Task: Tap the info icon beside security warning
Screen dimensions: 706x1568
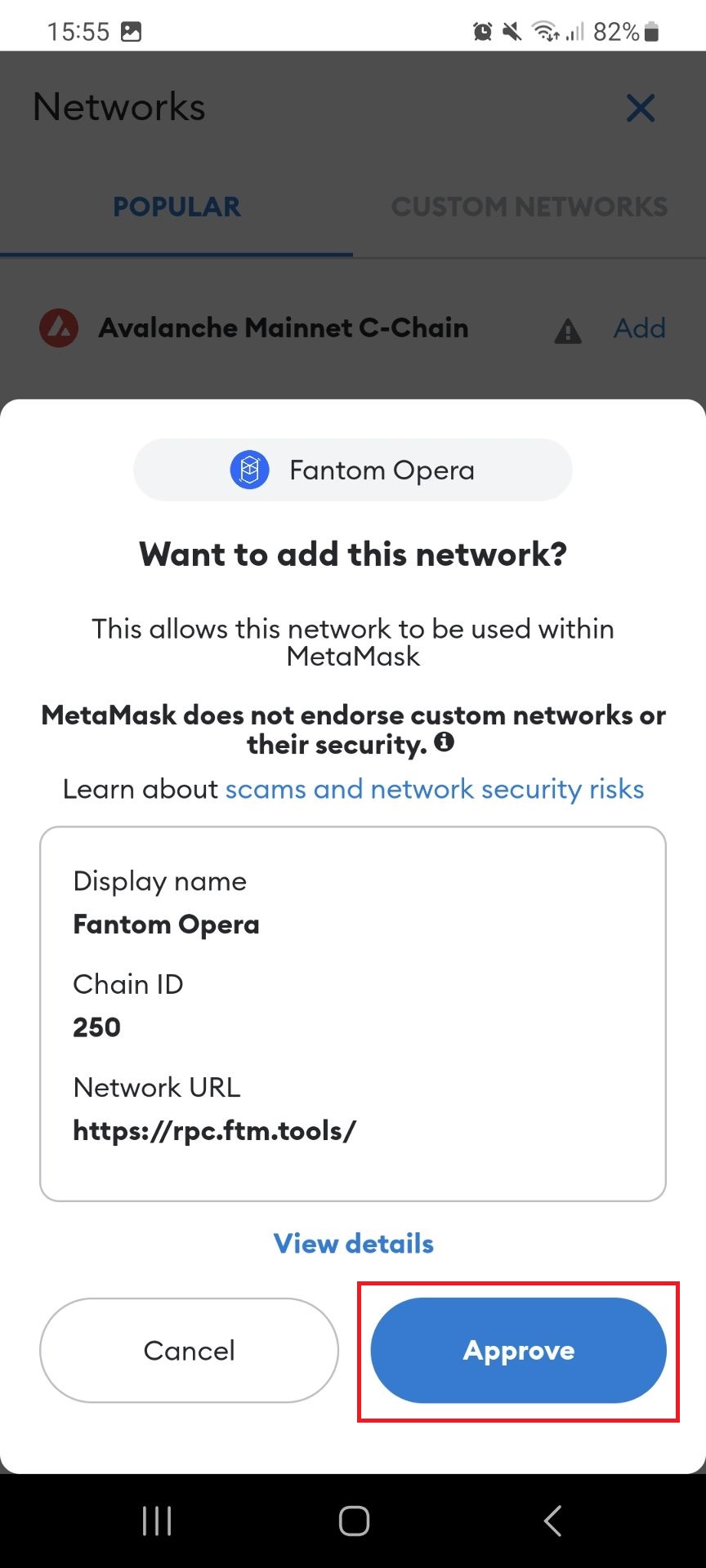Action: [x=444, y=742]
